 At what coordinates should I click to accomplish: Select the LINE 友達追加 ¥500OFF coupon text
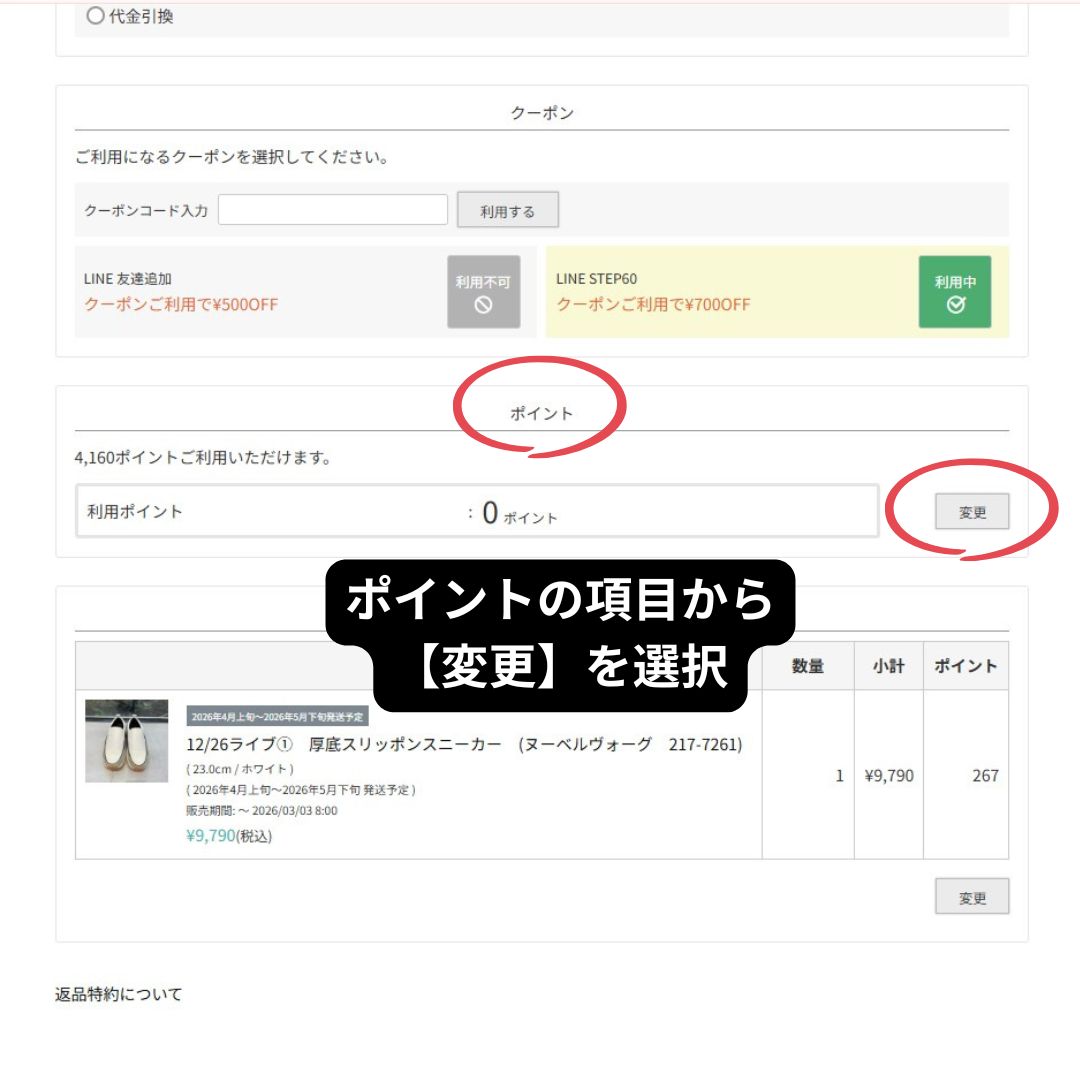click(x=181, y=304)
